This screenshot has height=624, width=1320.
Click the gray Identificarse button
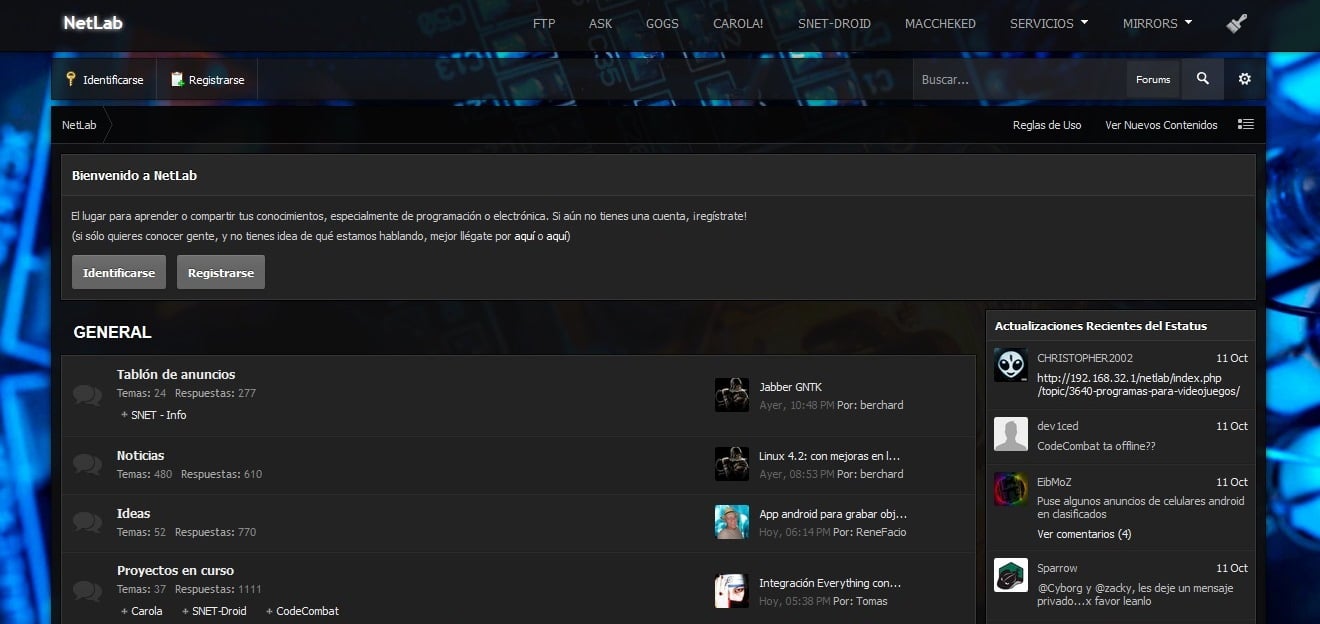119,272
